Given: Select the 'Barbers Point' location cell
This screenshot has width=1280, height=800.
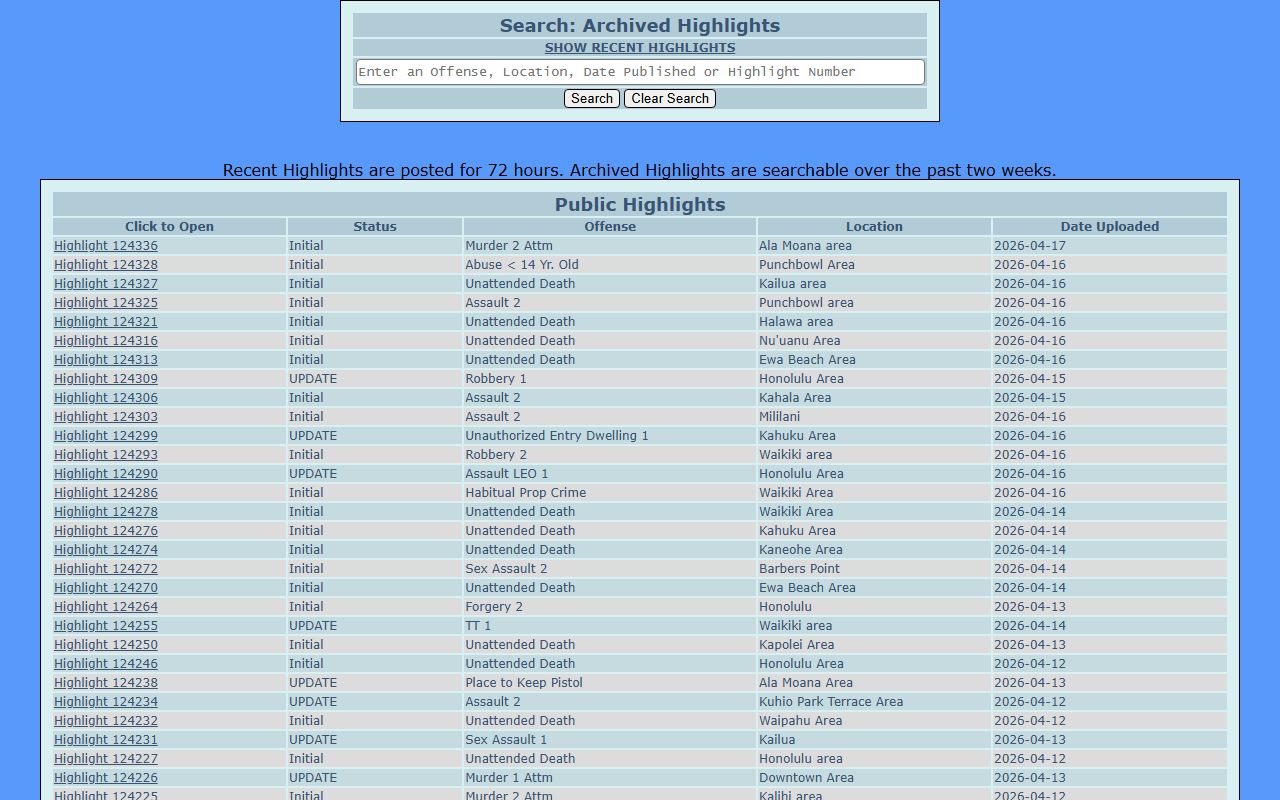Looking at the screenshot, I should click(x=874, y=569).
